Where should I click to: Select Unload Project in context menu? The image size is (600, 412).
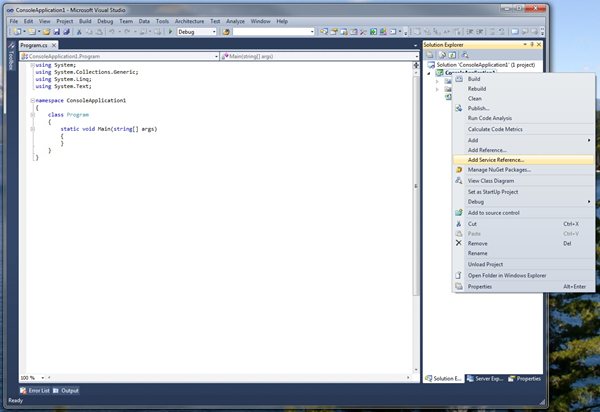pyautogui.click(x=523, y=264)
